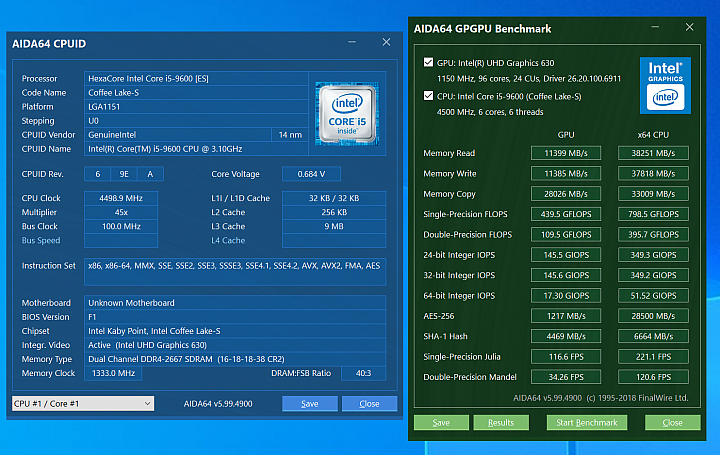Click the Core Voltage 0.684 V value
The image size is (720, 455).
point(311,174)
